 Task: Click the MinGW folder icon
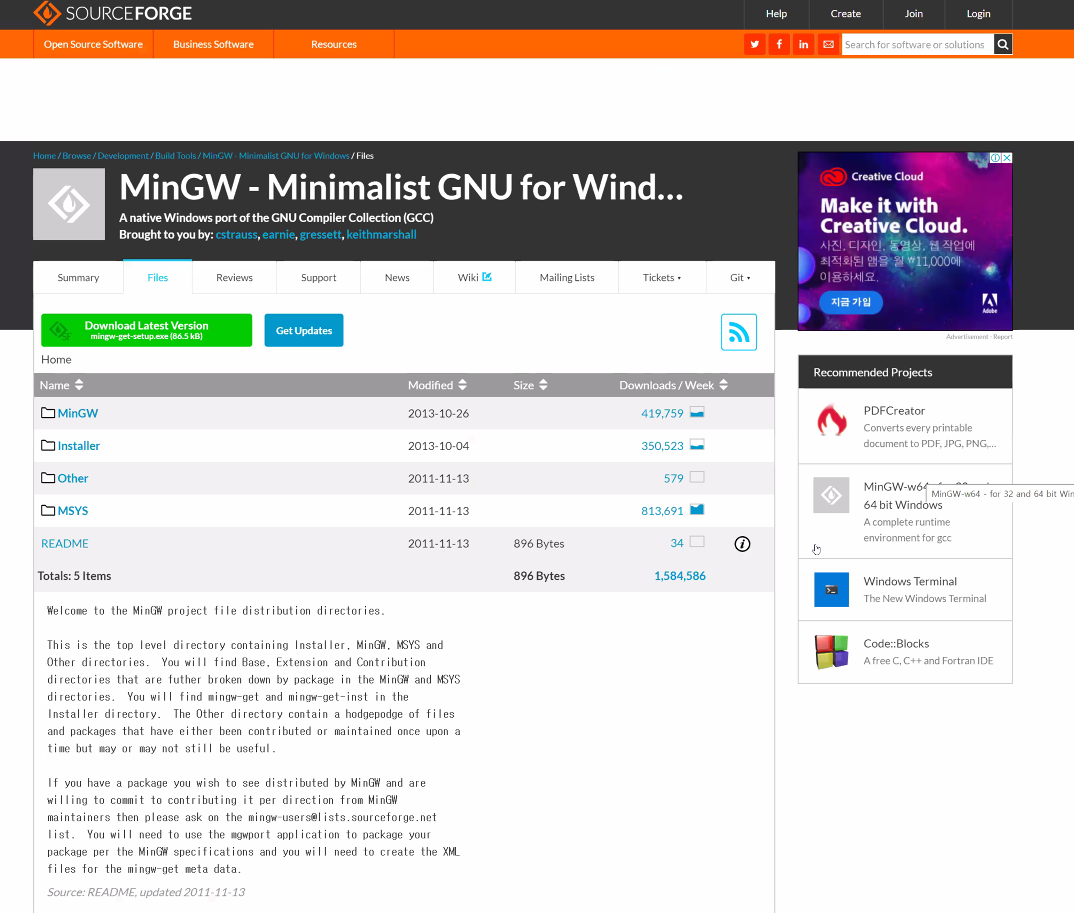click(x=48, y=413)
